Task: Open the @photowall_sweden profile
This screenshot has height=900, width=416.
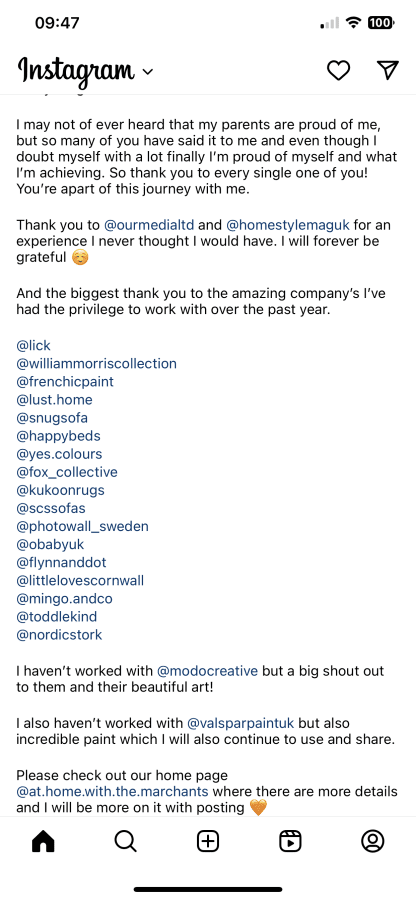Action: click(82, 526)
